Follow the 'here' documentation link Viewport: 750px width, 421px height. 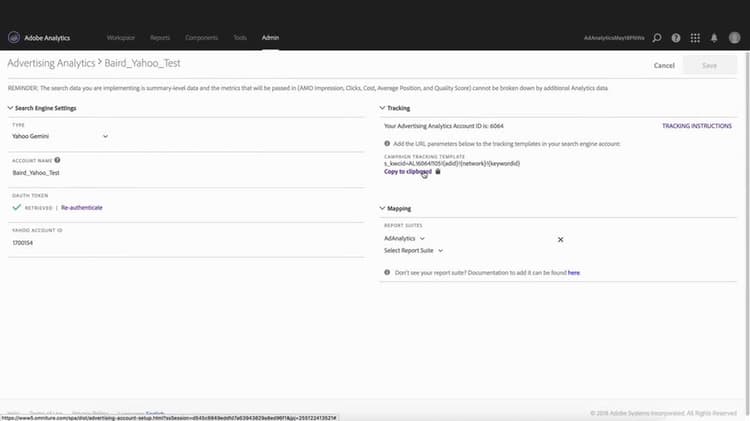574,273
